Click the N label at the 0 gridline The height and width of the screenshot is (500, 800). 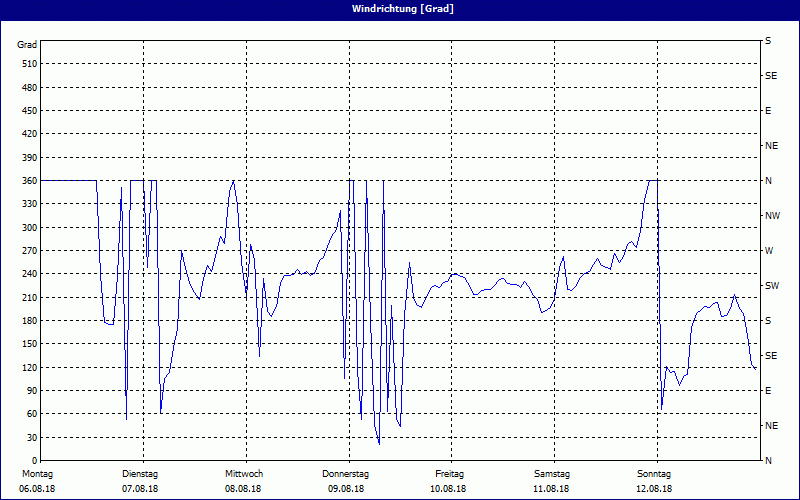pyautogui.click(x=768, y=461)
